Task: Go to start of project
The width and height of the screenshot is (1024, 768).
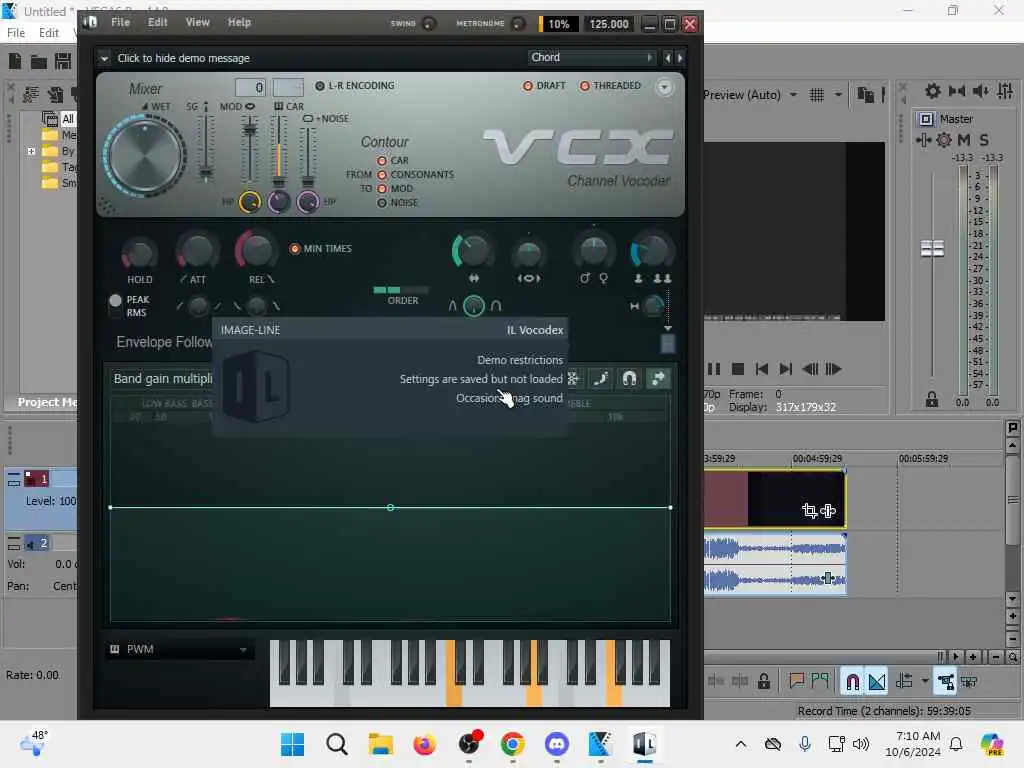Action: [761, 370]
